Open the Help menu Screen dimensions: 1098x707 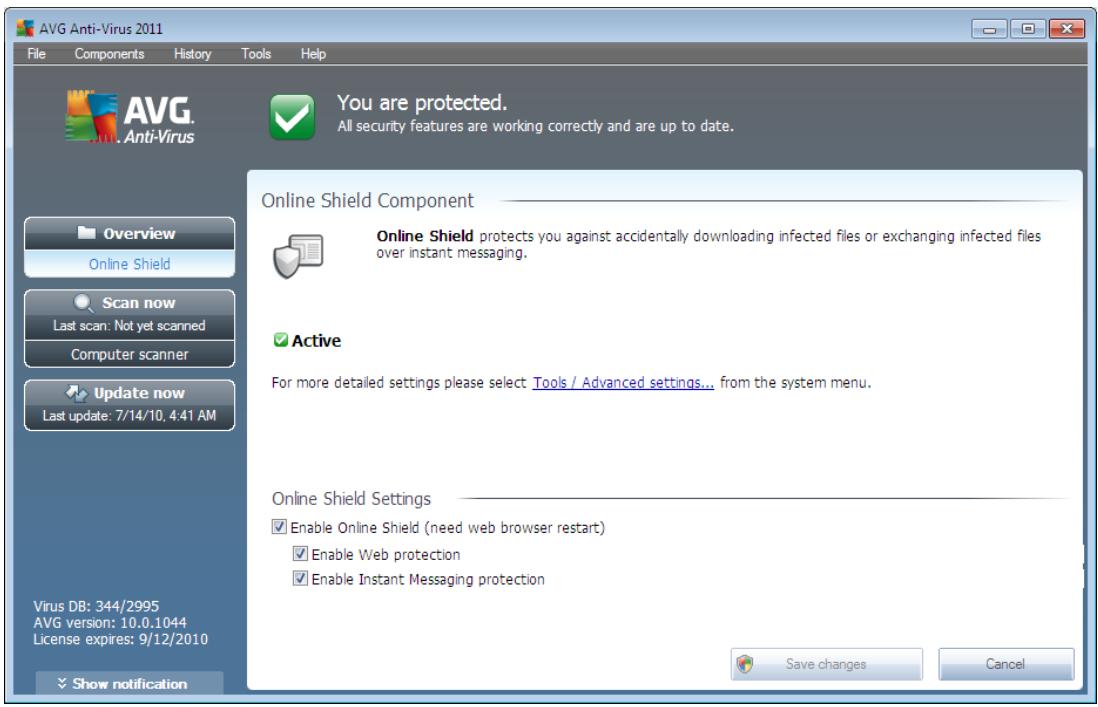[x=313, y=54]
